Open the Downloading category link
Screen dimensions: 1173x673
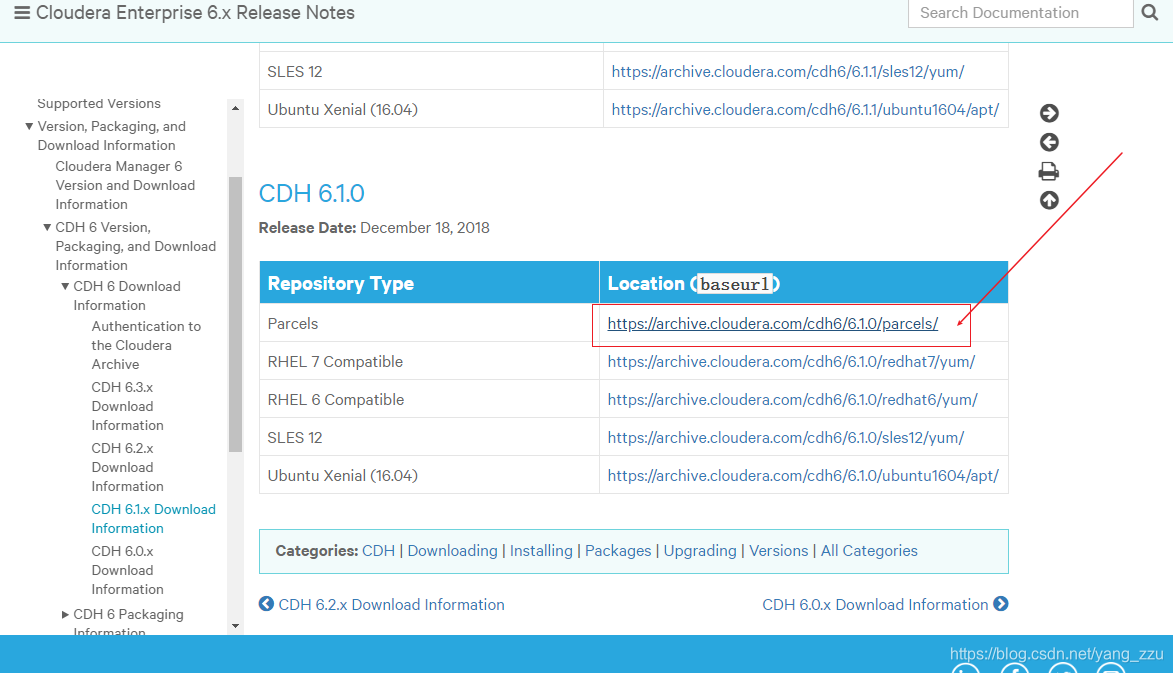tap(452, 551)
